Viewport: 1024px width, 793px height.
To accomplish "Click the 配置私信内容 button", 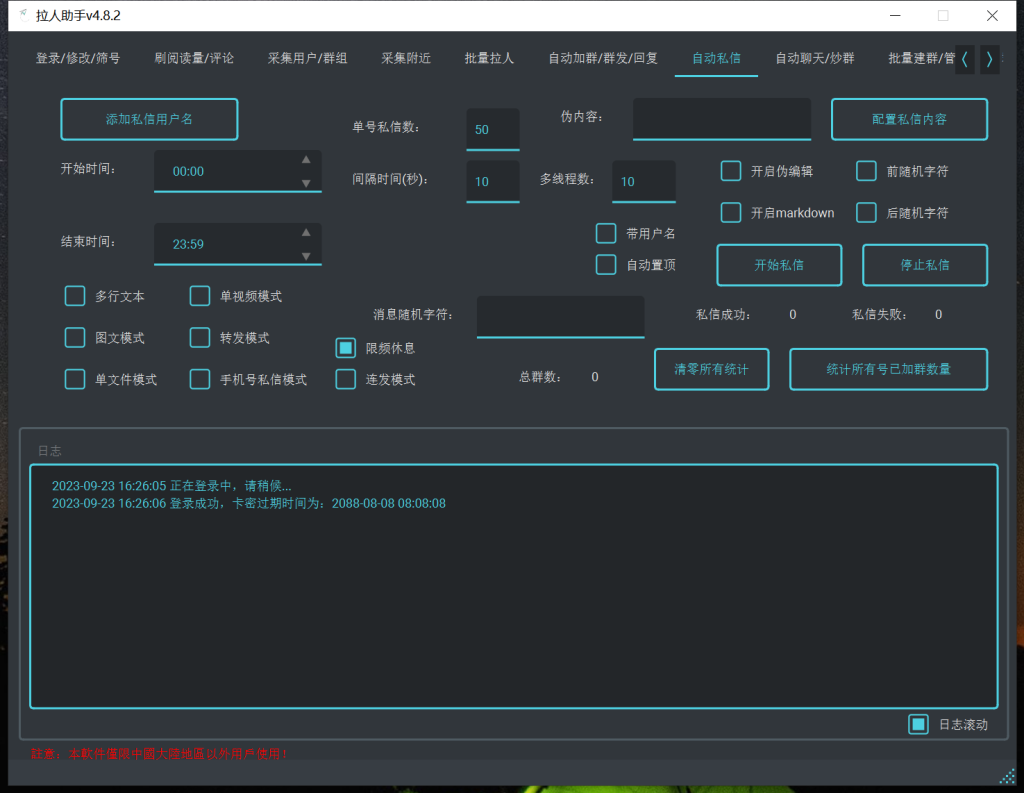I will tap(909, 119).
